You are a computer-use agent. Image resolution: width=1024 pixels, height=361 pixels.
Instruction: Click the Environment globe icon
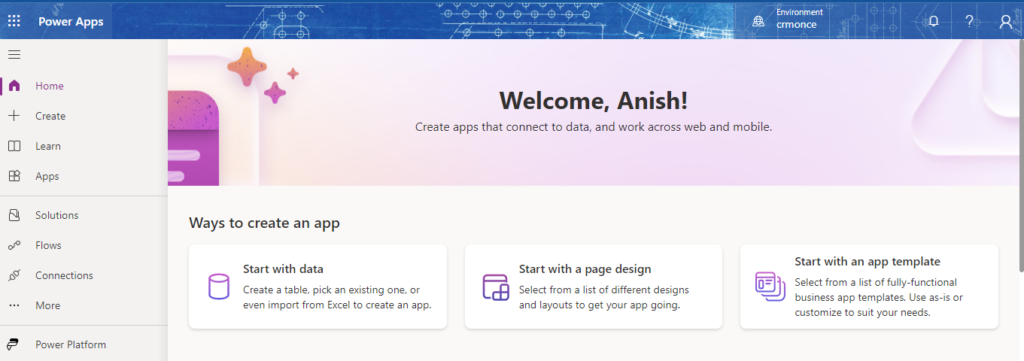click(x=758, y=21)
